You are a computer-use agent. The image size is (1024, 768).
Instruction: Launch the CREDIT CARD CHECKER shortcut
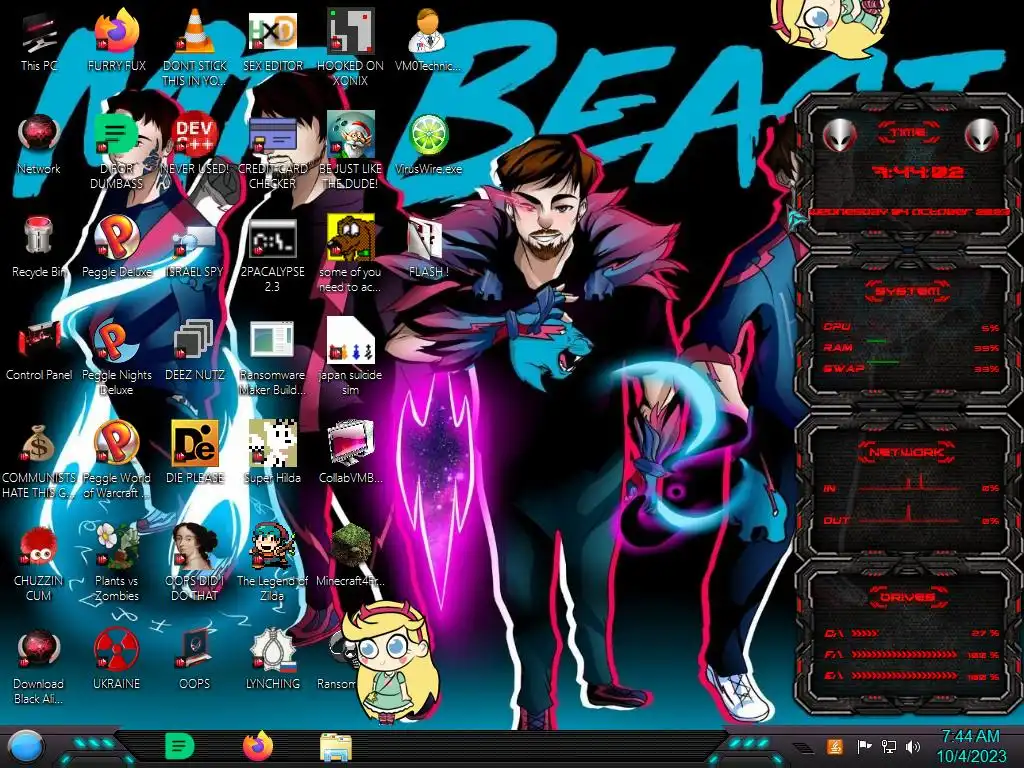(272, 152)
